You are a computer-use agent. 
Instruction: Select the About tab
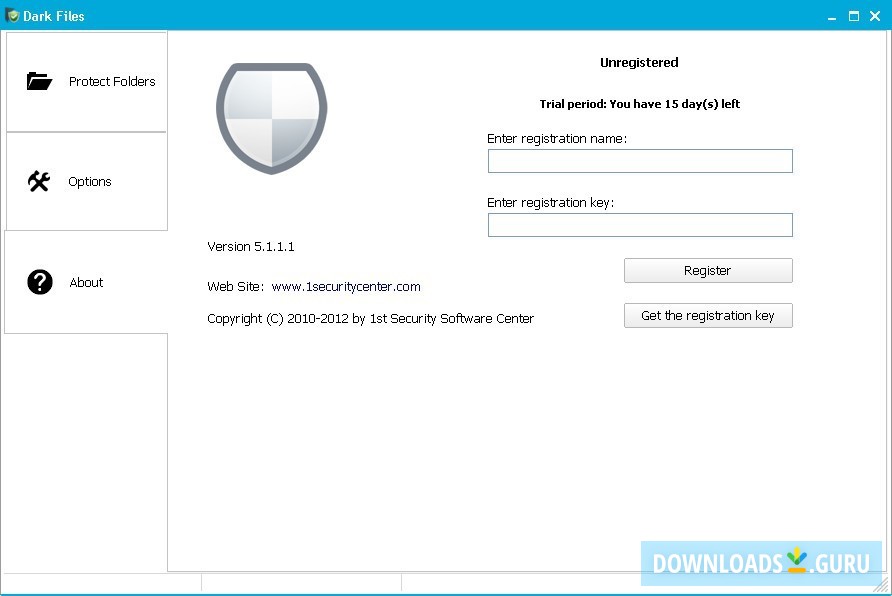point(86,282)
